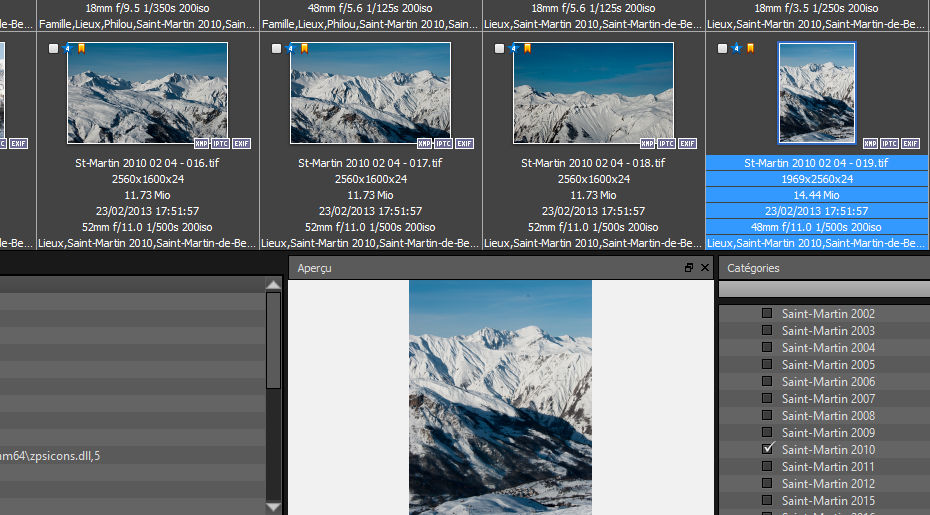Viewport: 930px width, 515px height.
Task: Enable the Saint-Martin 2006 category checkbox
Action: tap(767, 381)
